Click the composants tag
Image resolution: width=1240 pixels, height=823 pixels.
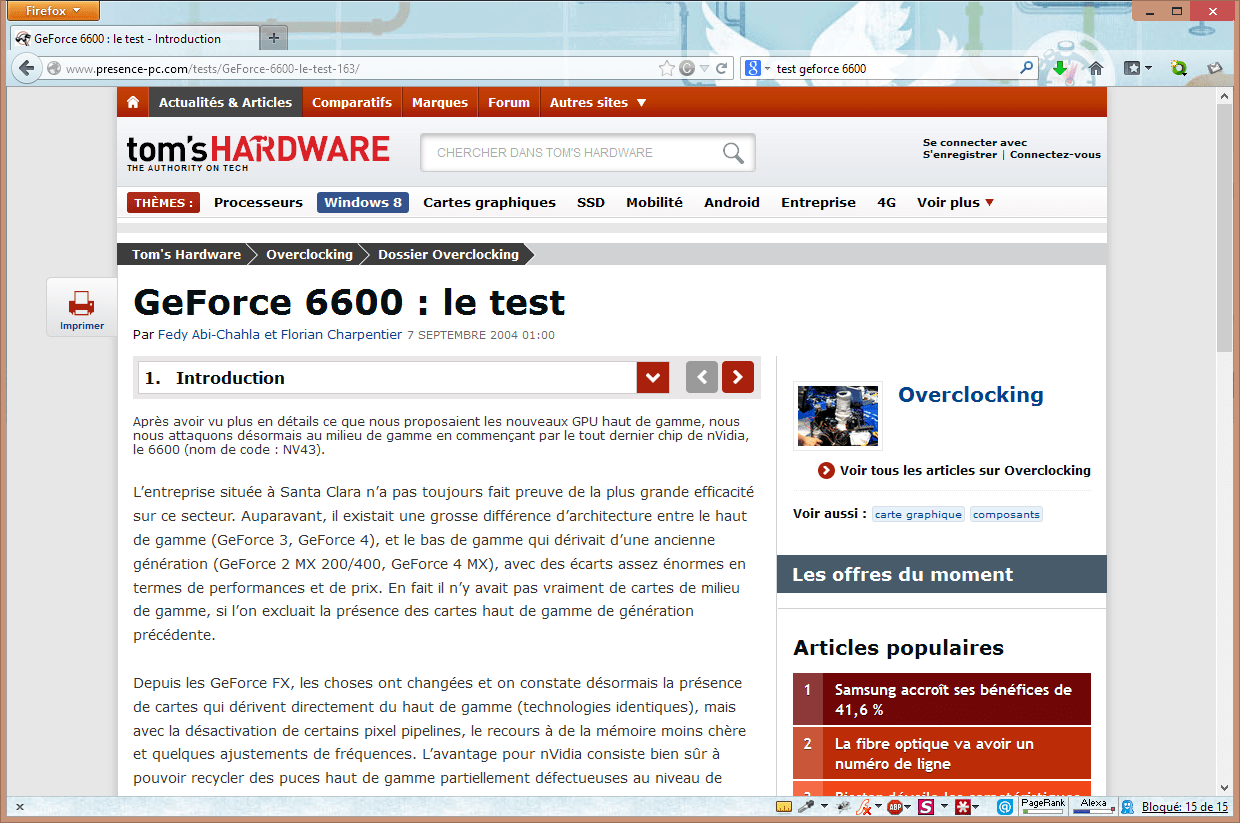[1007, 514]
